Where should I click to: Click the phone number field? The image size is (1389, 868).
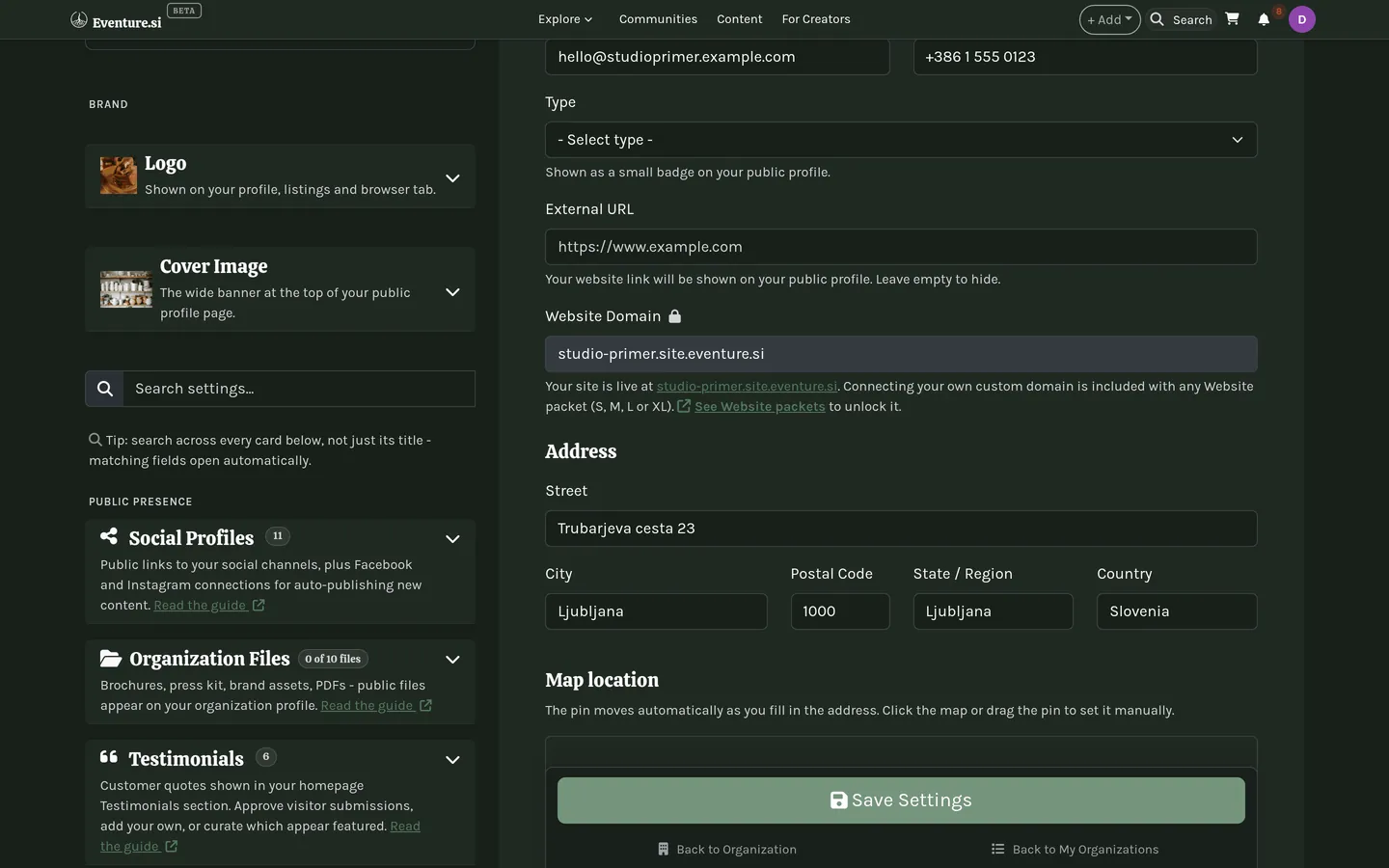(x=1085, y=57)
